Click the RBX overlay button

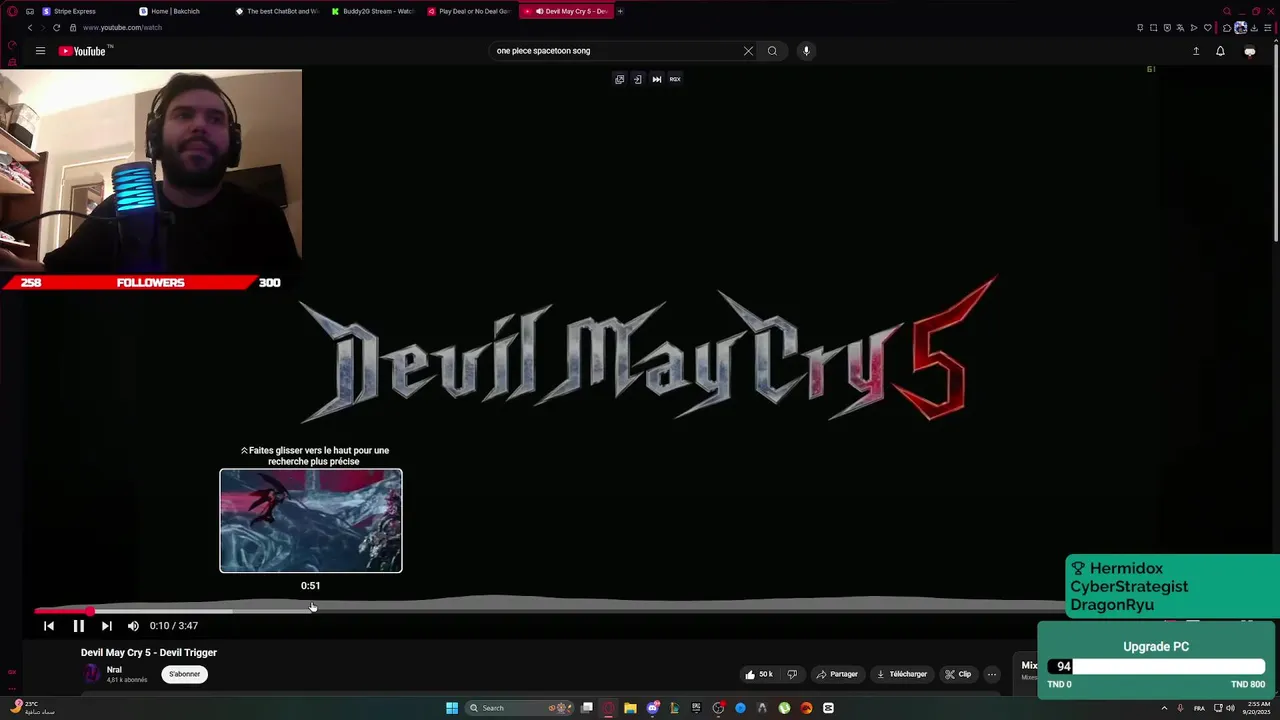675,79
